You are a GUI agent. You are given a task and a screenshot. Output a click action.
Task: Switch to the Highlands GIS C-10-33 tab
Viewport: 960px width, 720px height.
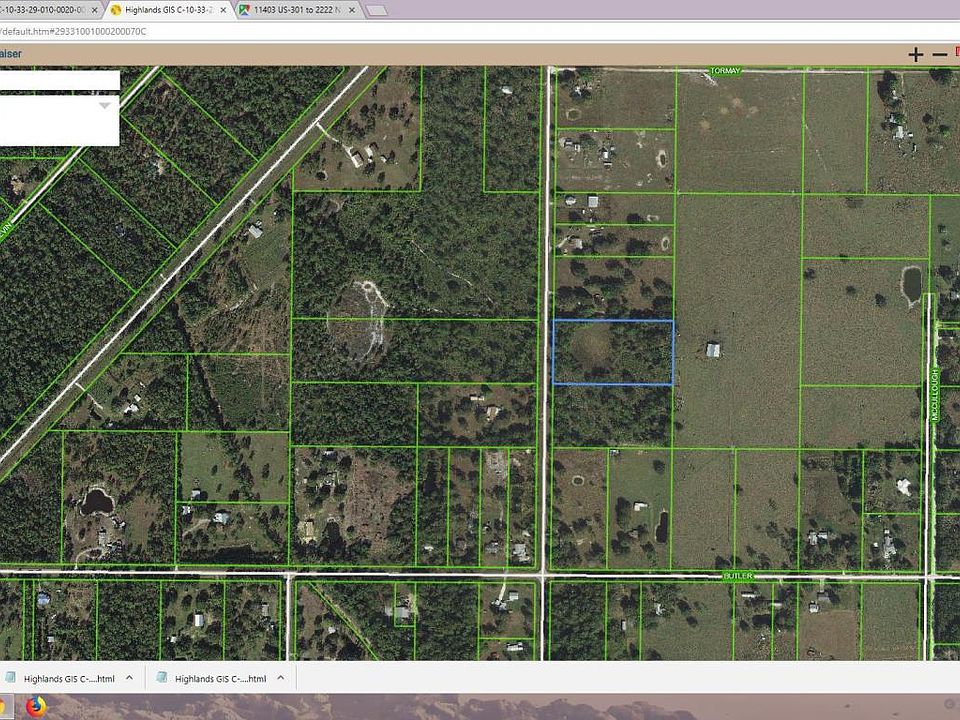(169, 10)
